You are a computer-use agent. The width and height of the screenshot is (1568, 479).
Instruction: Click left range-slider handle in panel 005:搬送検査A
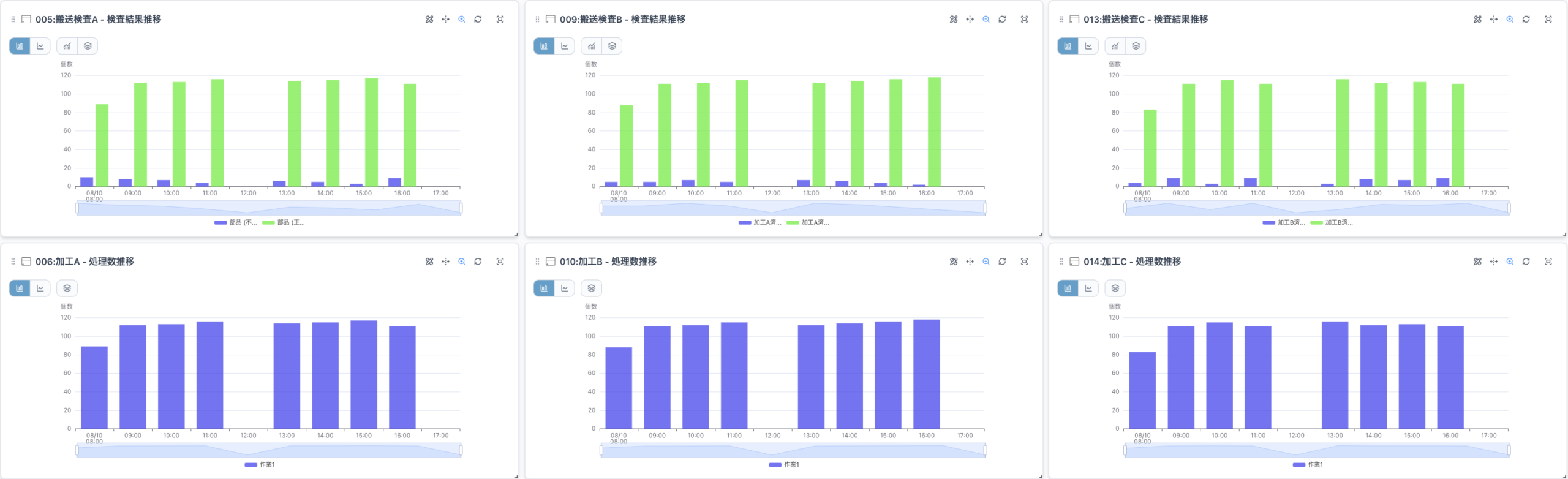click(77, 208)
